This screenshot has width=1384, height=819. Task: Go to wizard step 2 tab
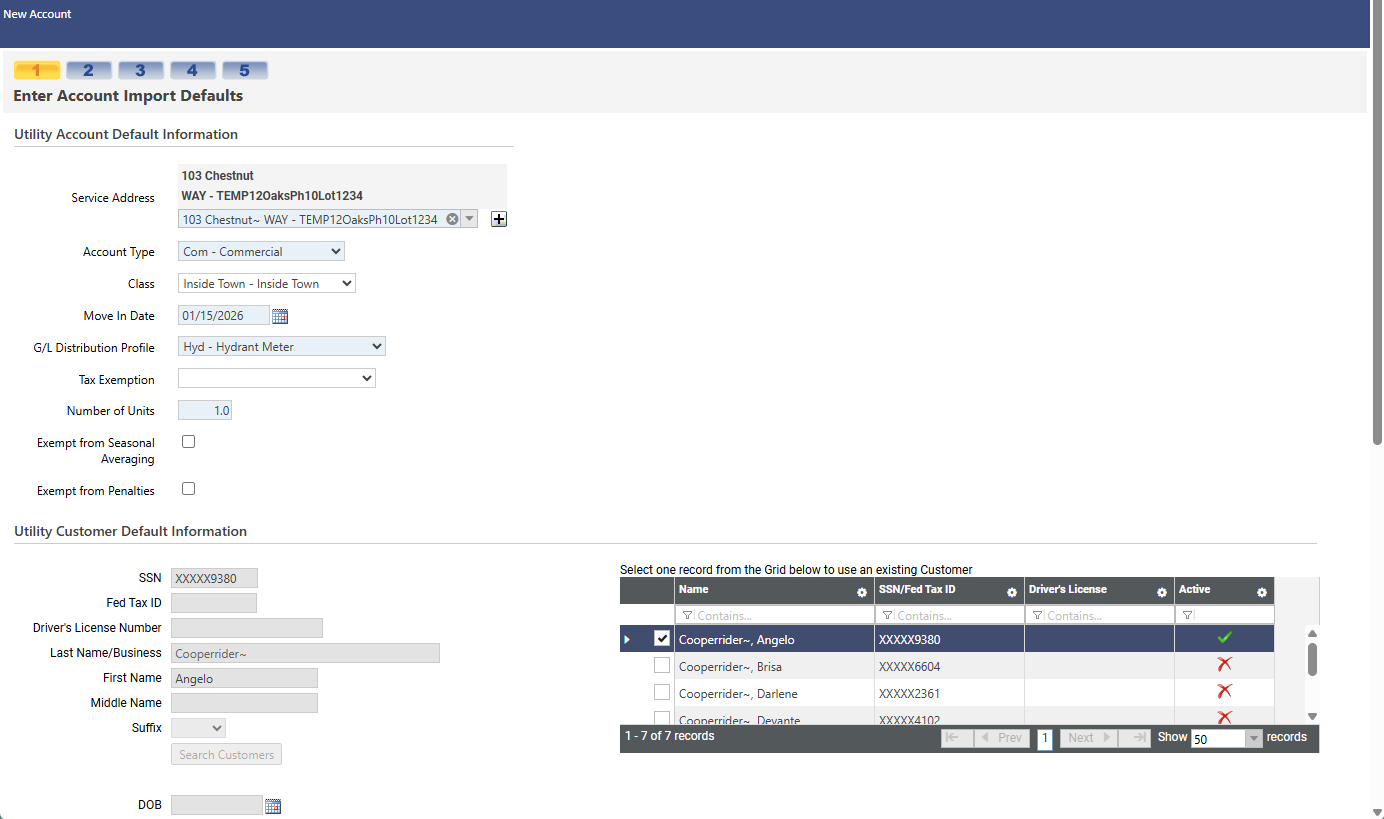pos(88,70)
